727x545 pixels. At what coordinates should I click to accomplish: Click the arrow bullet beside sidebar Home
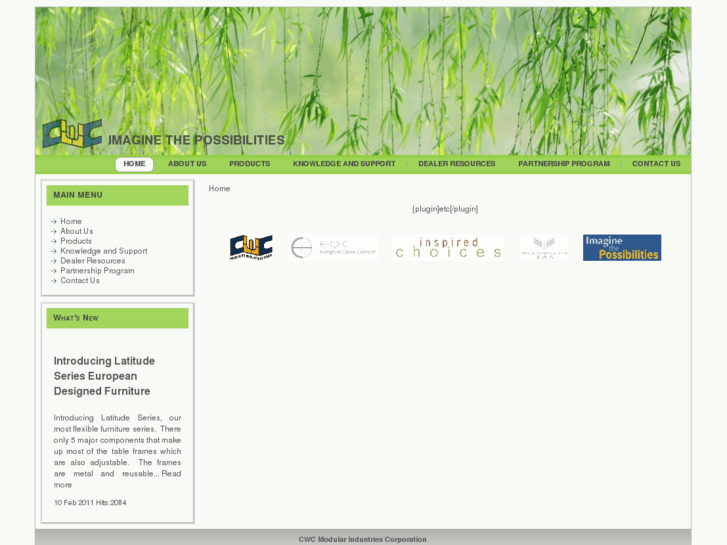pyautogui.click(x=54, y=222)
